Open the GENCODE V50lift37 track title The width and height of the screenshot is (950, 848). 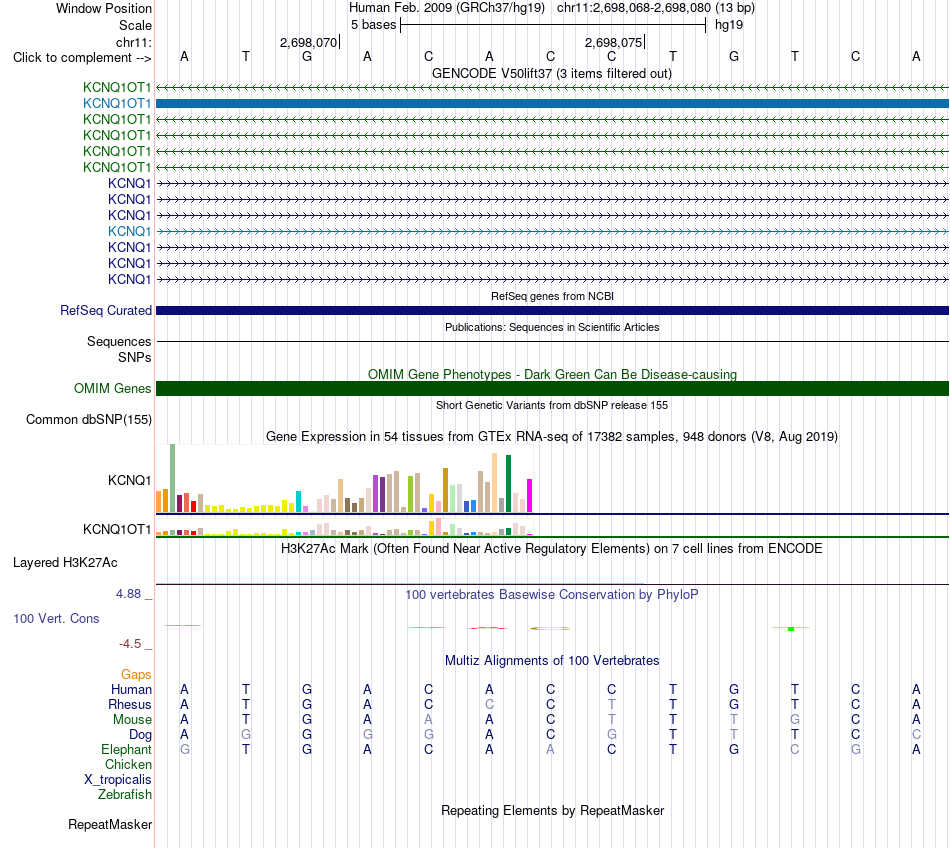[x=552, y=73]
